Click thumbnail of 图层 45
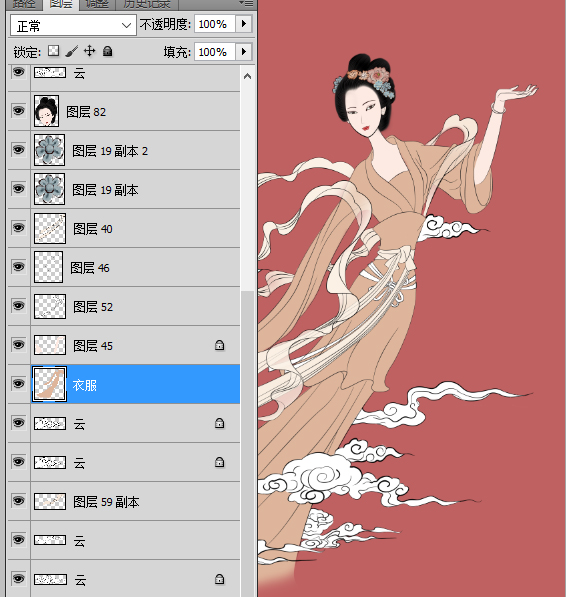The width and height of the screenshot is (566, 597). click(50, 345)
